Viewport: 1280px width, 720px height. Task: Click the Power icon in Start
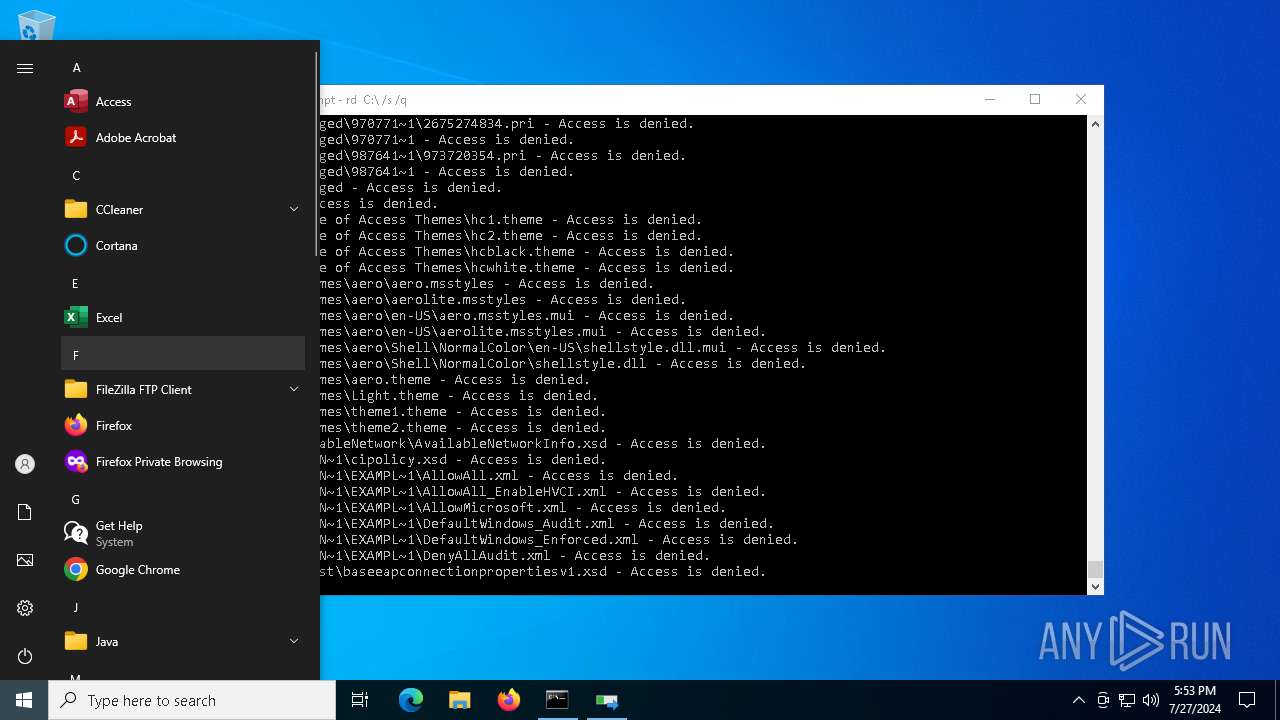tap(25, 656)
